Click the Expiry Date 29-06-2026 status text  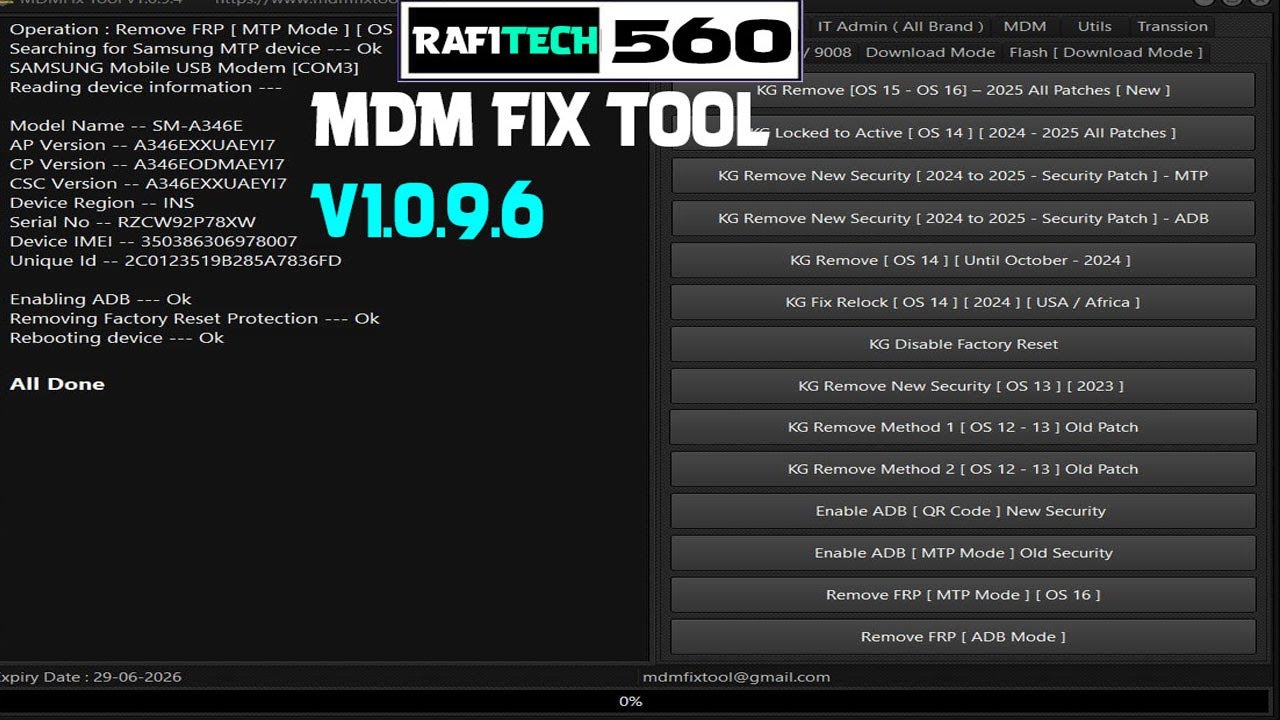click(x=92, y=677)
